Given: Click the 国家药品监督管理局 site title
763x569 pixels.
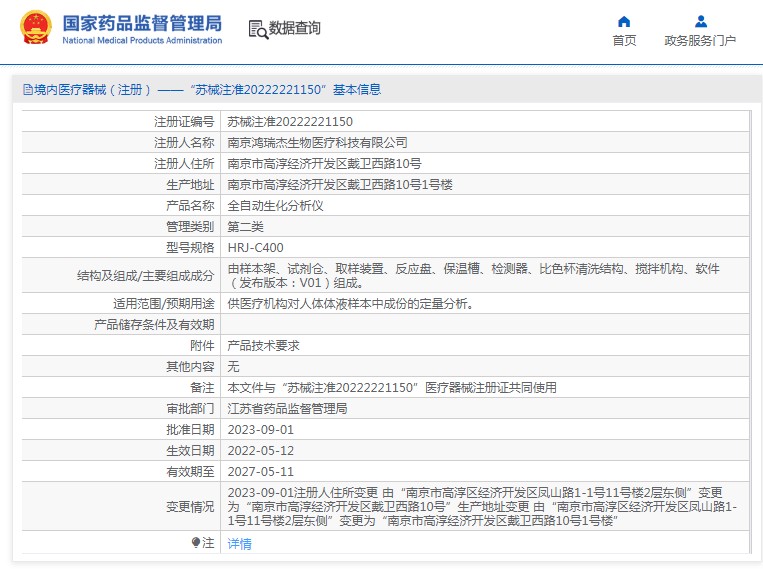Looking at the screenshot, I should 142,23.
